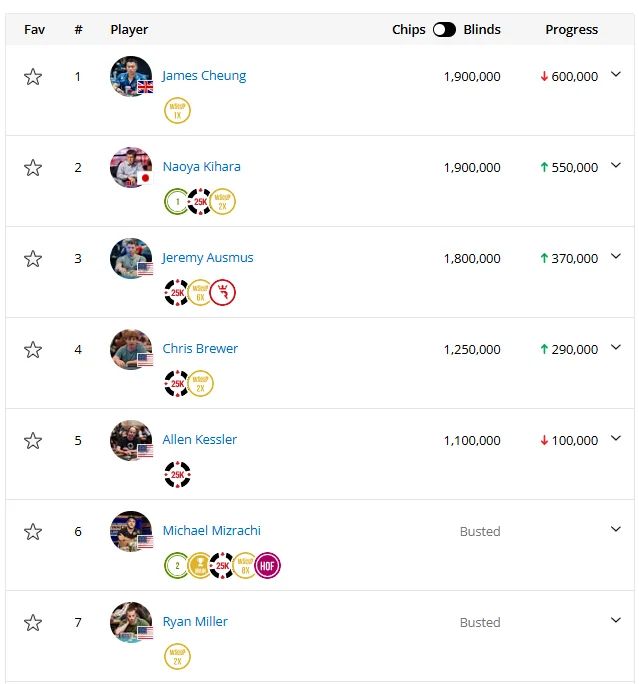This screenshot has width=639, height=684.
Task: Click the Progress column header
Action: coord(571,30)
